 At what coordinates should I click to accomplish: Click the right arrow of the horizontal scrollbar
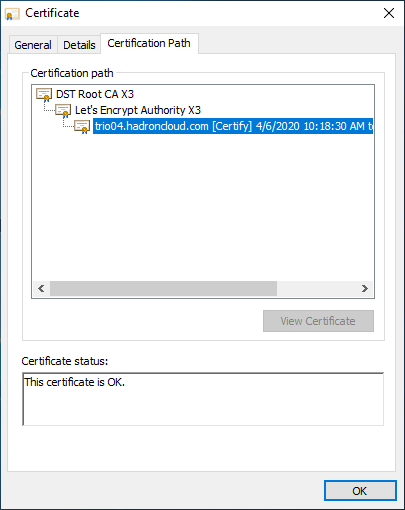click(x=365, y=288)
